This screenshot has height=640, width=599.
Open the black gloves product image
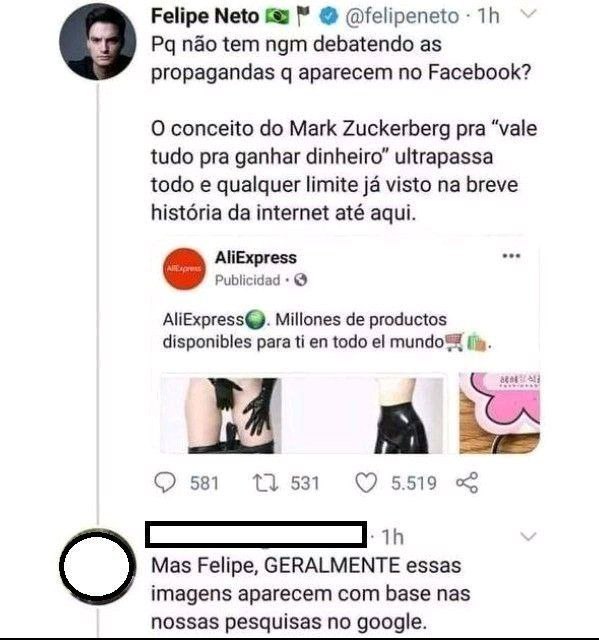[220, 415]
